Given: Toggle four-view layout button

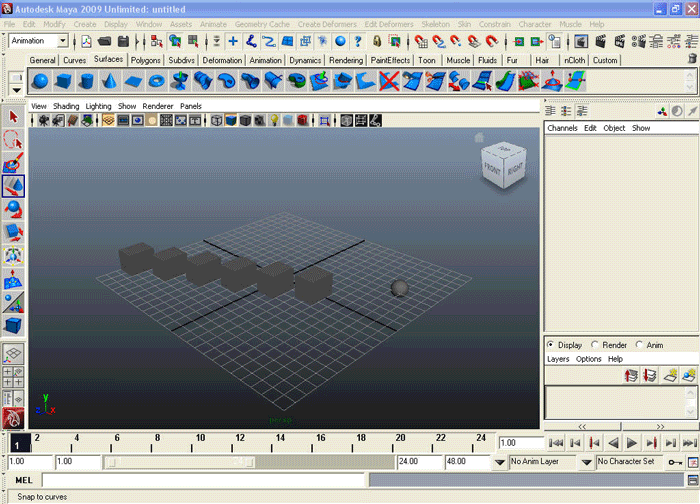Looking at the screenshot, I should [x=13, y=377].
